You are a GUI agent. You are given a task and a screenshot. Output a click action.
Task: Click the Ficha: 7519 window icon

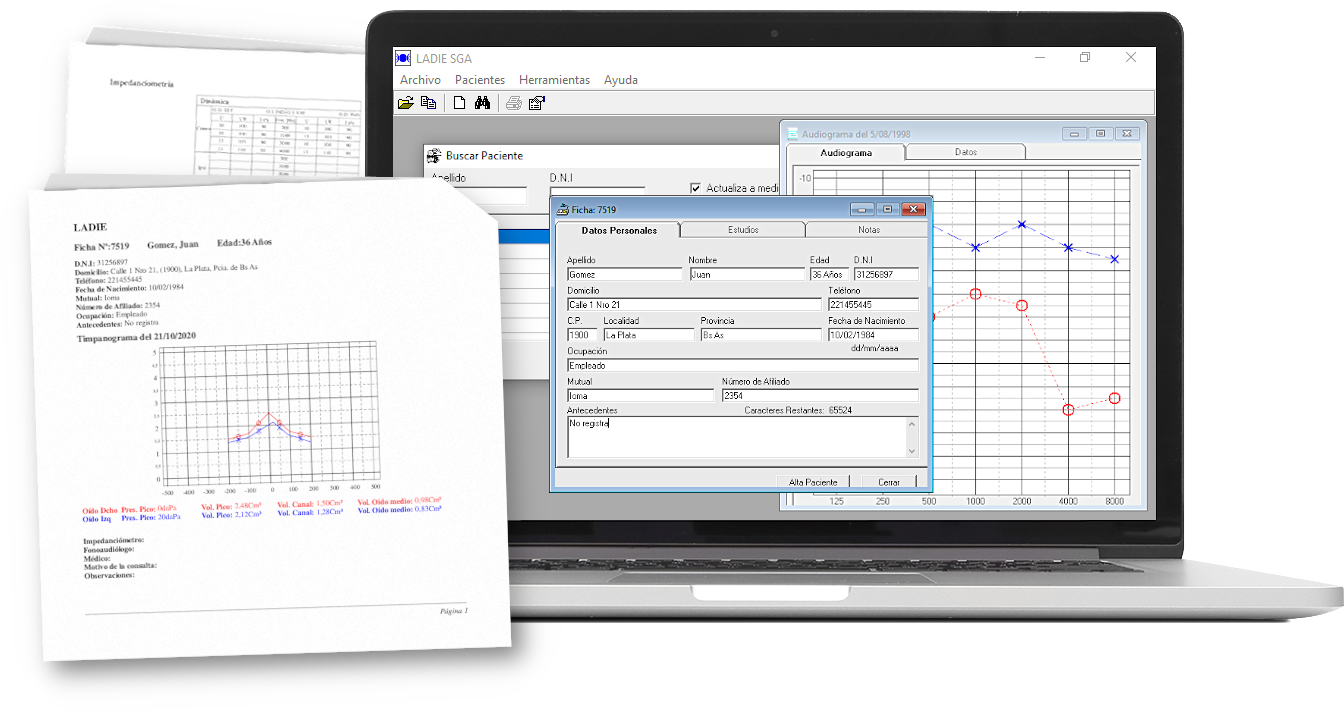[563, 210]
